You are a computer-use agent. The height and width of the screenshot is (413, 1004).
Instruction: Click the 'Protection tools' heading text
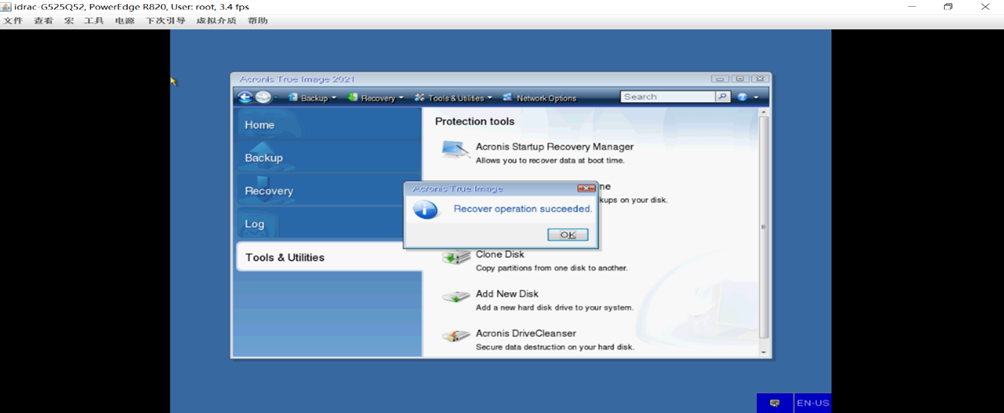point(474,121)
